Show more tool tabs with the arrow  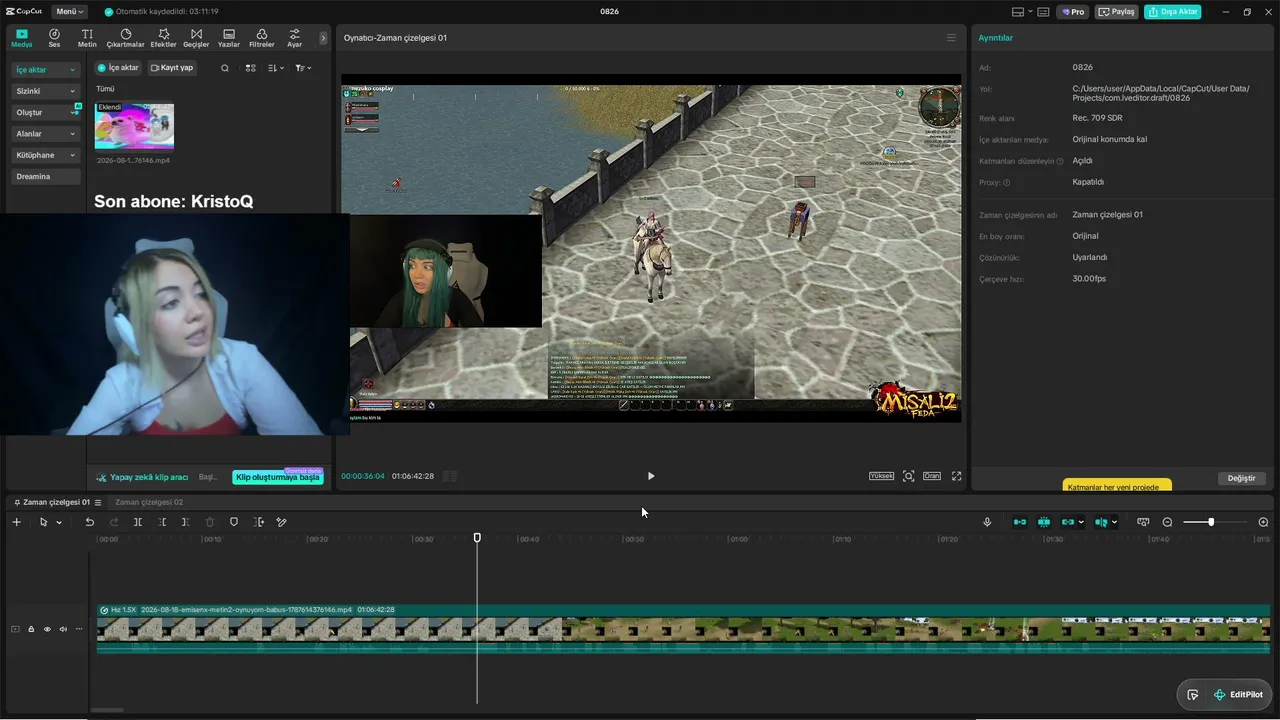click(323, 38)
